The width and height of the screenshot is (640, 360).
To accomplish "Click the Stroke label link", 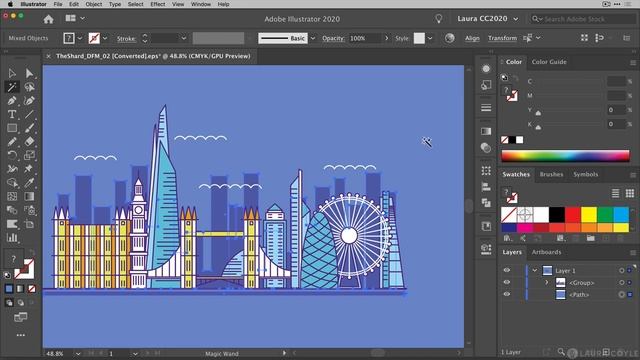I will pos(126,38).
